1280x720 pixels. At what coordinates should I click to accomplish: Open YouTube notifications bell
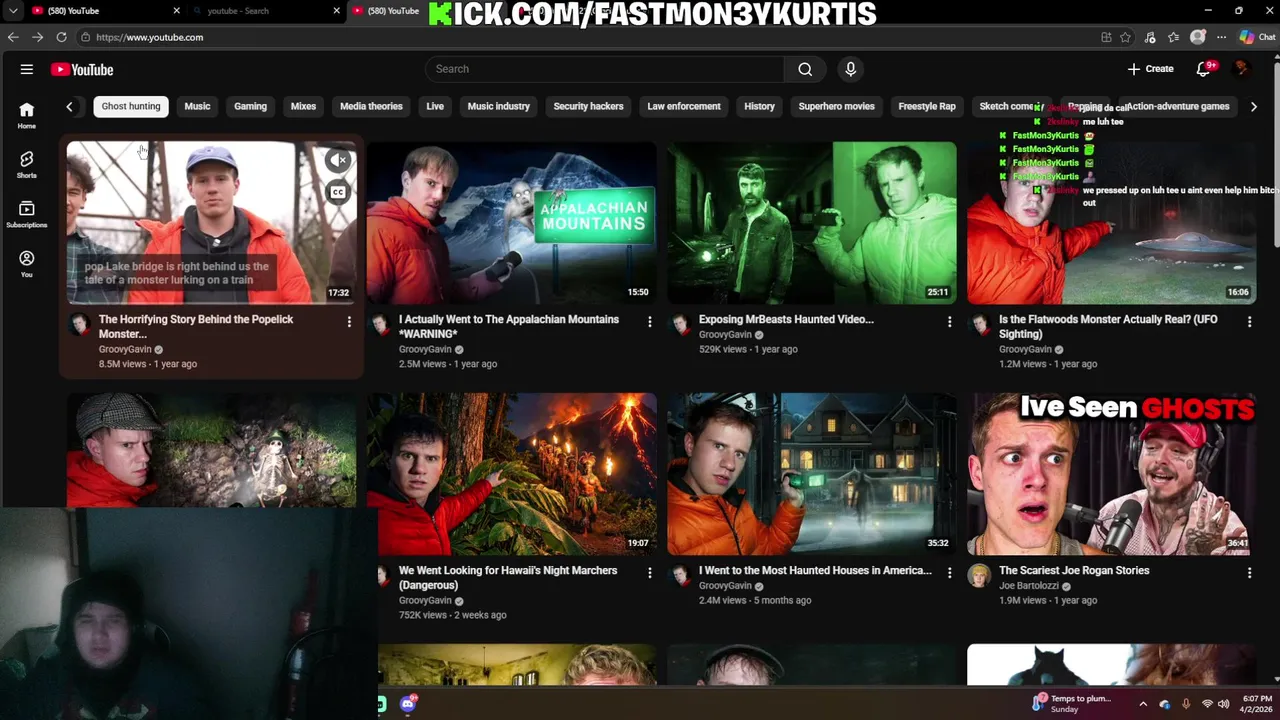(x=1204, y=69)
